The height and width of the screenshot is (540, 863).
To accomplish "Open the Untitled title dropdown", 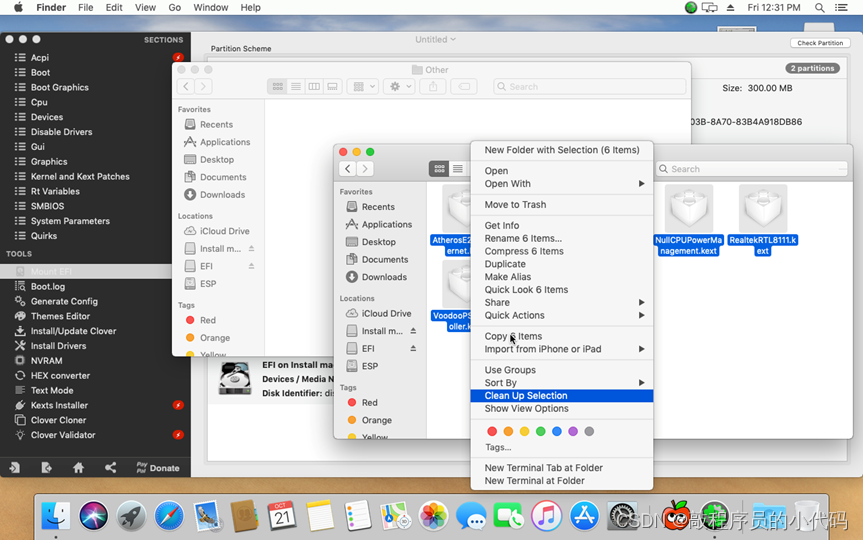I will click(x=435, y=39).
